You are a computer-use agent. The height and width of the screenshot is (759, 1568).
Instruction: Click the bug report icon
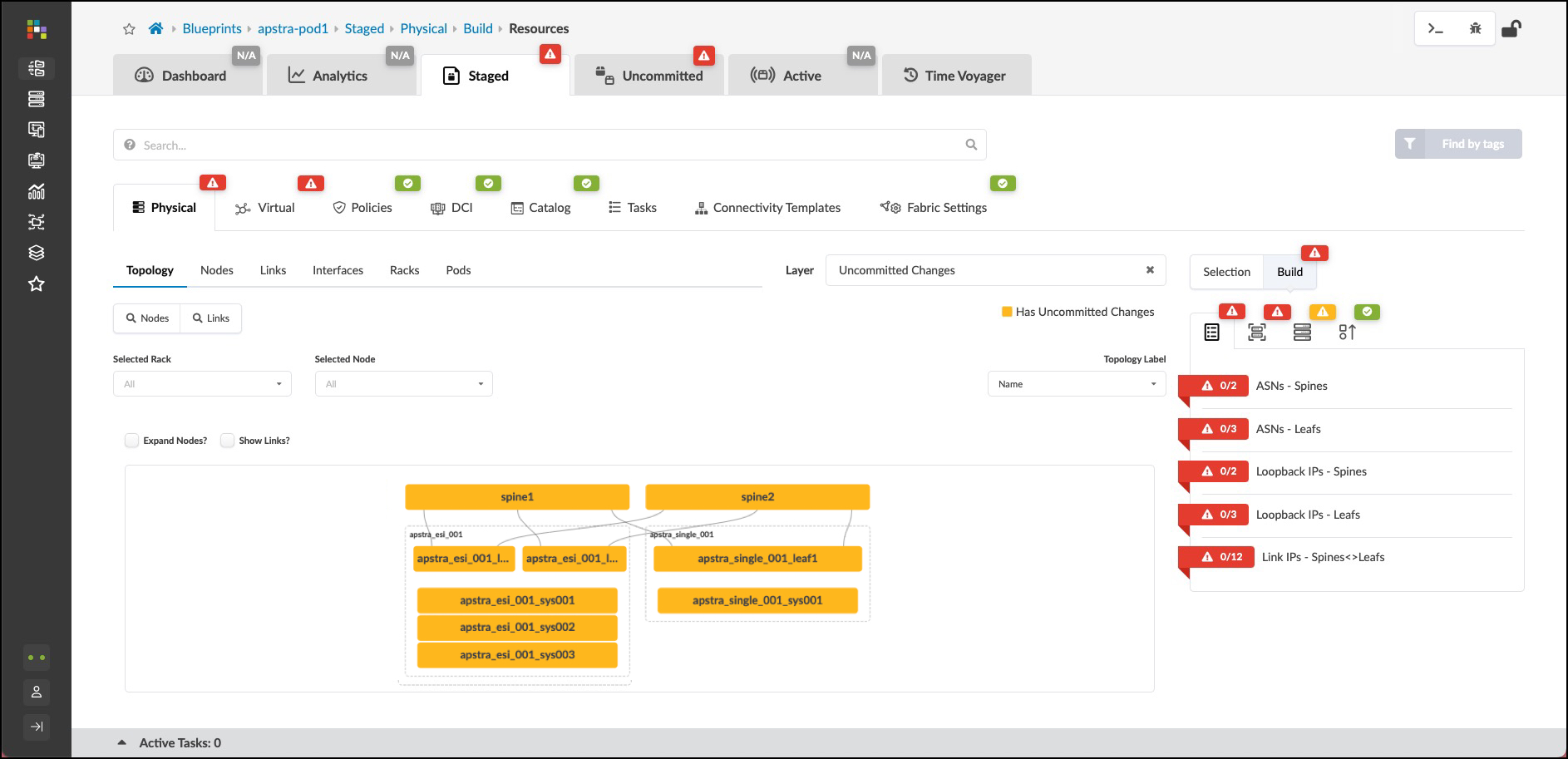coord(1475,28)
